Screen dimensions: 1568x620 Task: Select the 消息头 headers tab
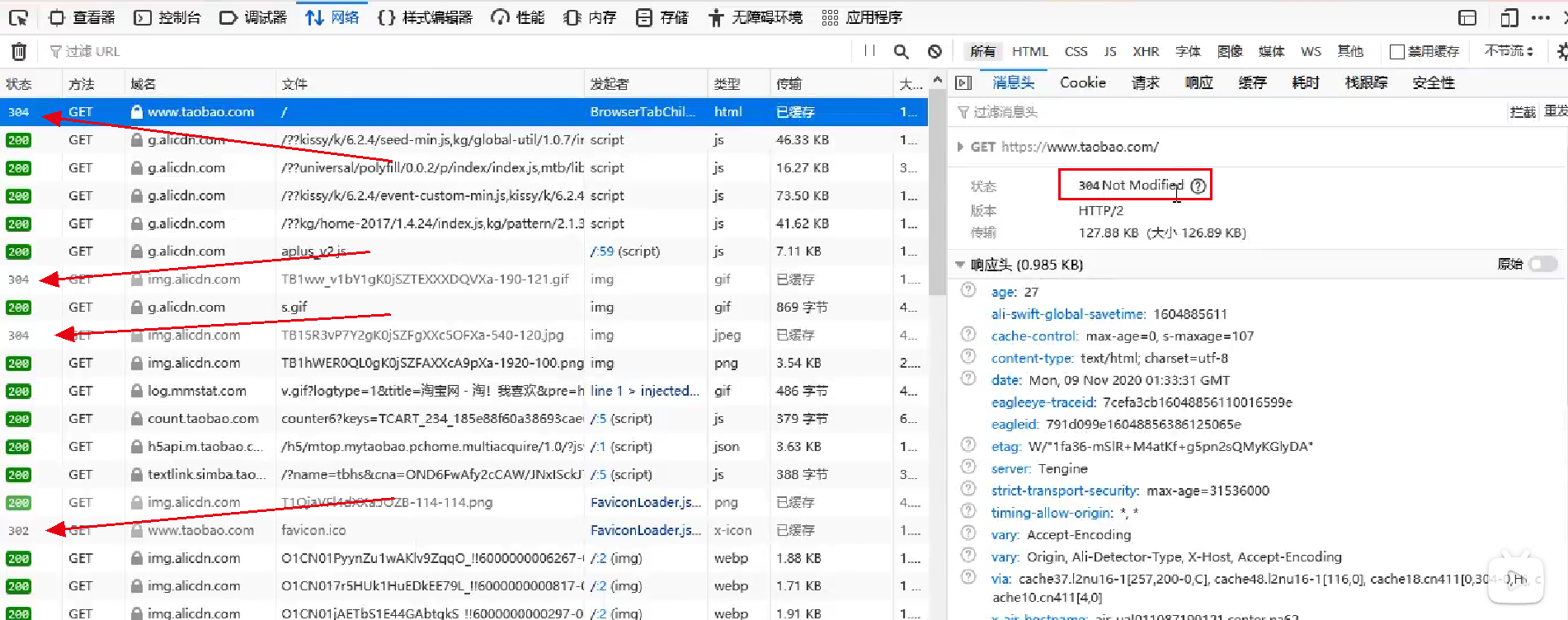[1013, 82]
